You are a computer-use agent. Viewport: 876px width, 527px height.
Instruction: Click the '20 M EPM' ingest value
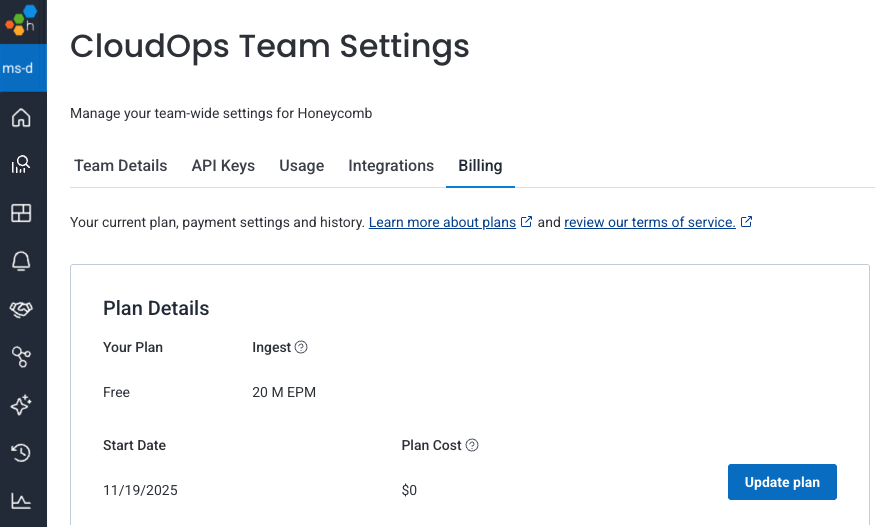[x=284, y=392]
